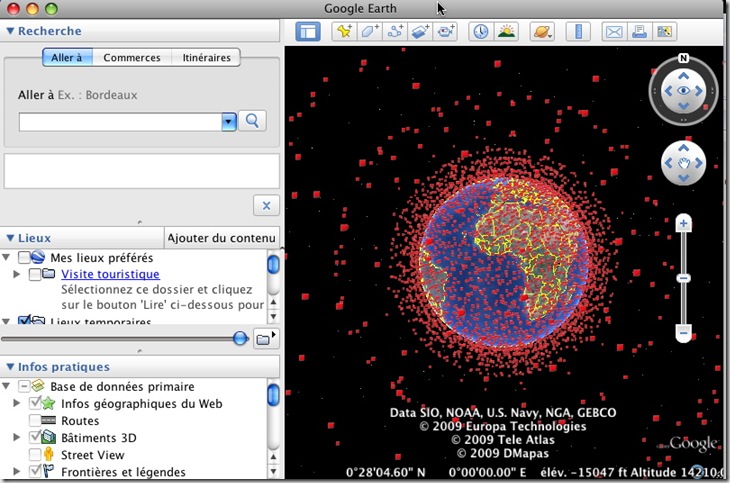Expand Infos géographiques du Web node
The image size is (730, 483).
[17, 403]
